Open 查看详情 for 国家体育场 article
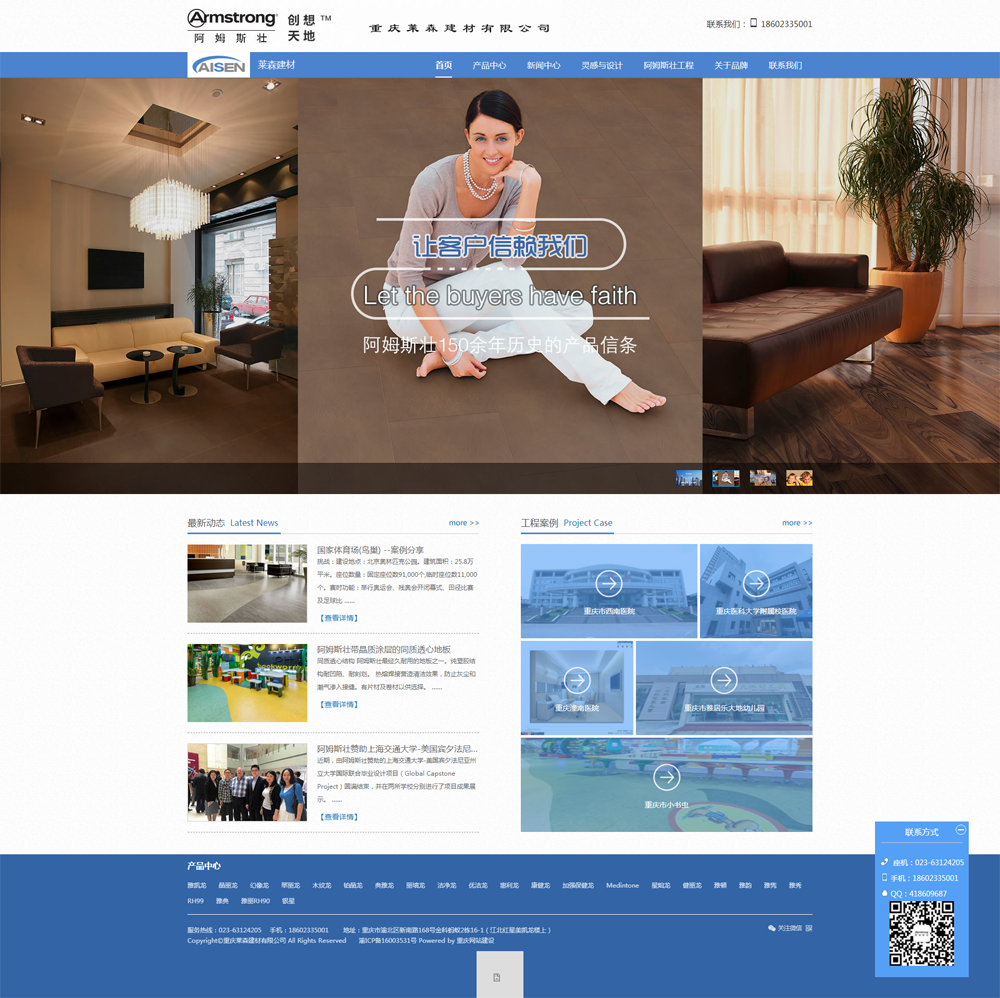 [339, 618]
